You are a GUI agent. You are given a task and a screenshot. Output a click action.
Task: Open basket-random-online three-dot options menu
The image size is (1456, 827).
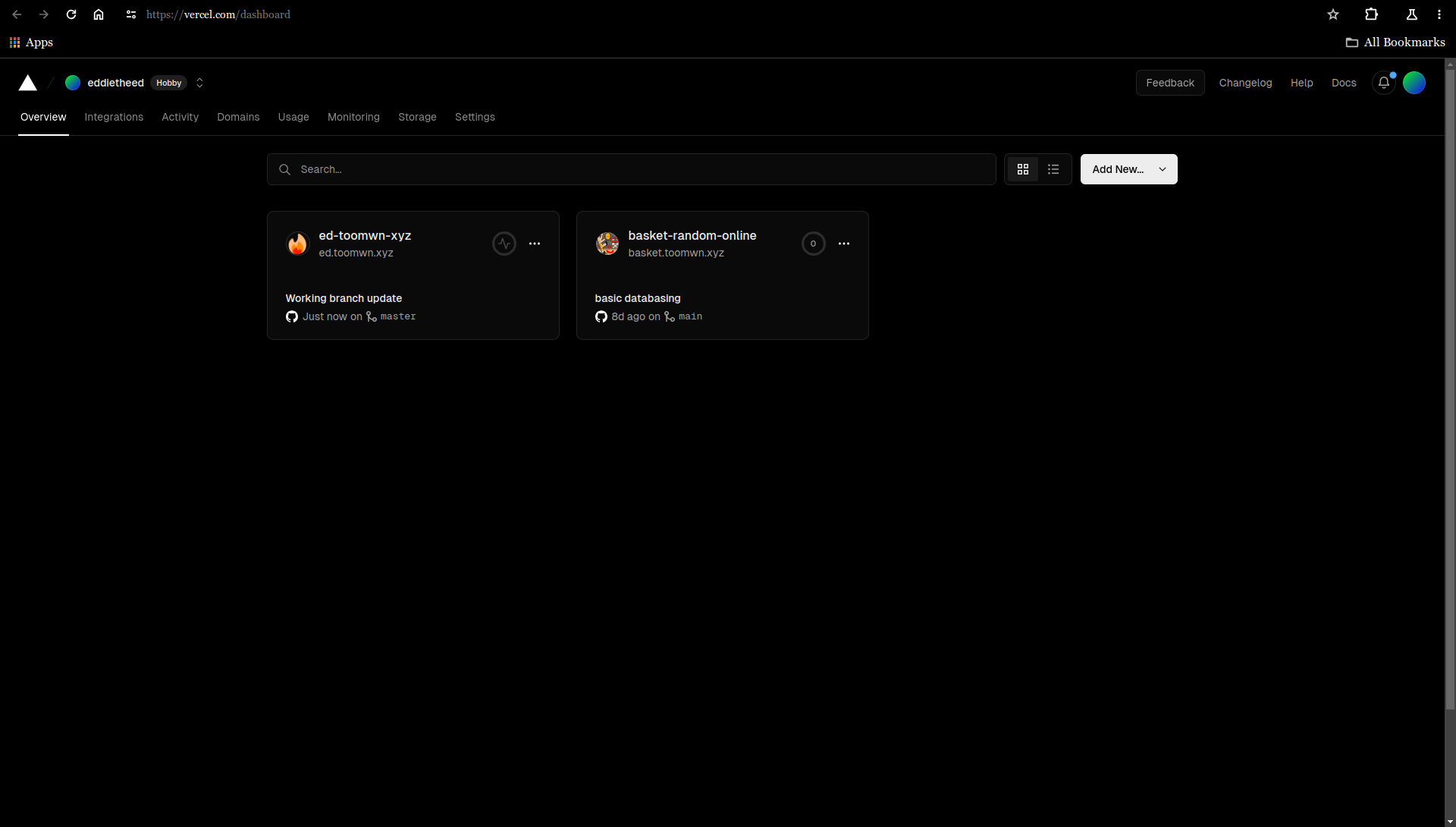coord(844,244)
